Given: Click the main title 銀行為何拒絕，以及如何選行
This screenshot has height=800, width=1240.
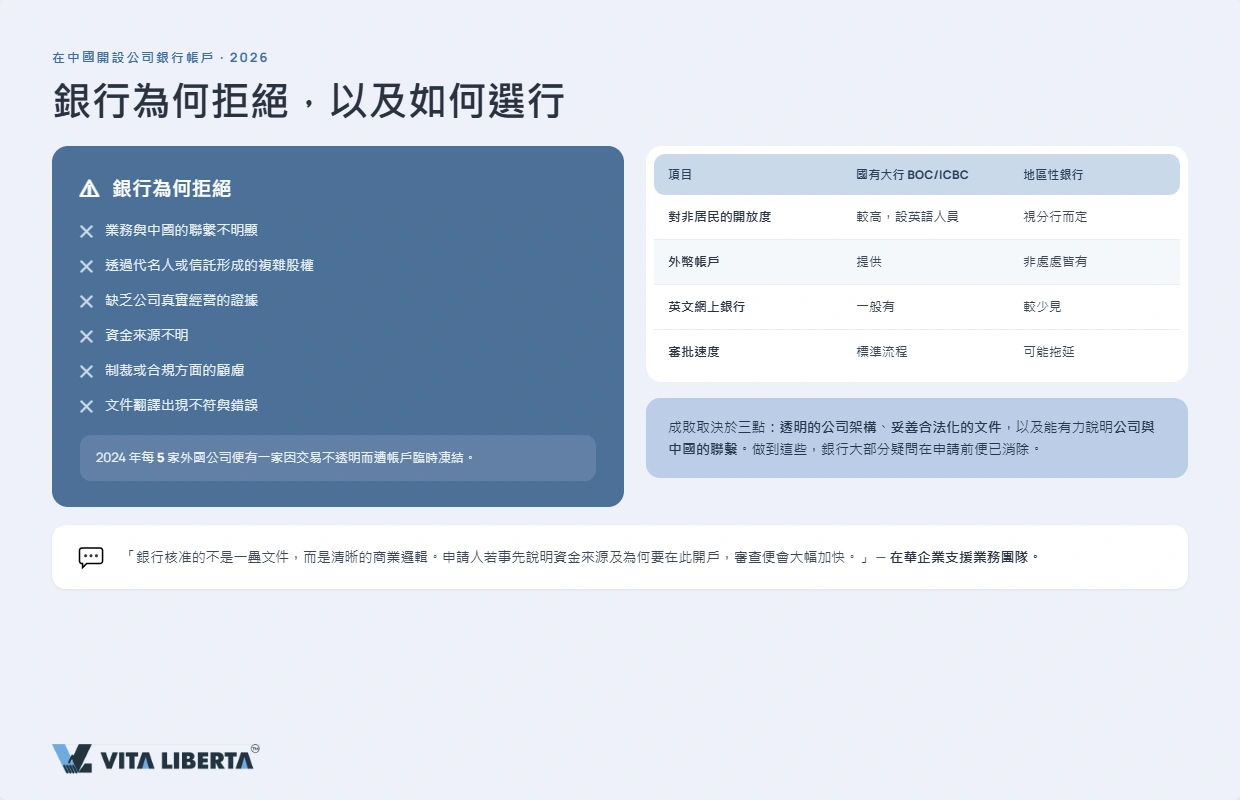Looking at the screenshot, I should tap(309, 101).
